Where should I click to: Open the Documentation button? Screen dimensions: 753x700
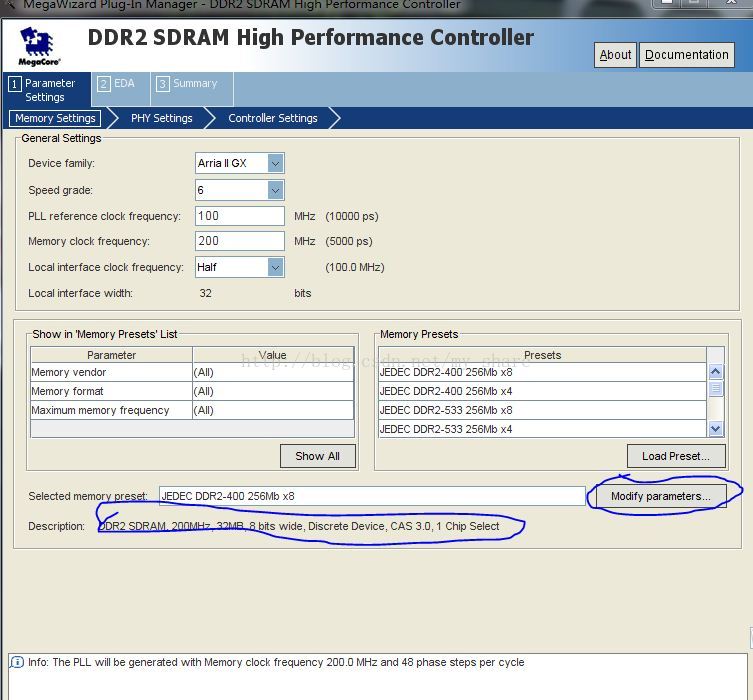click(687, 55)
